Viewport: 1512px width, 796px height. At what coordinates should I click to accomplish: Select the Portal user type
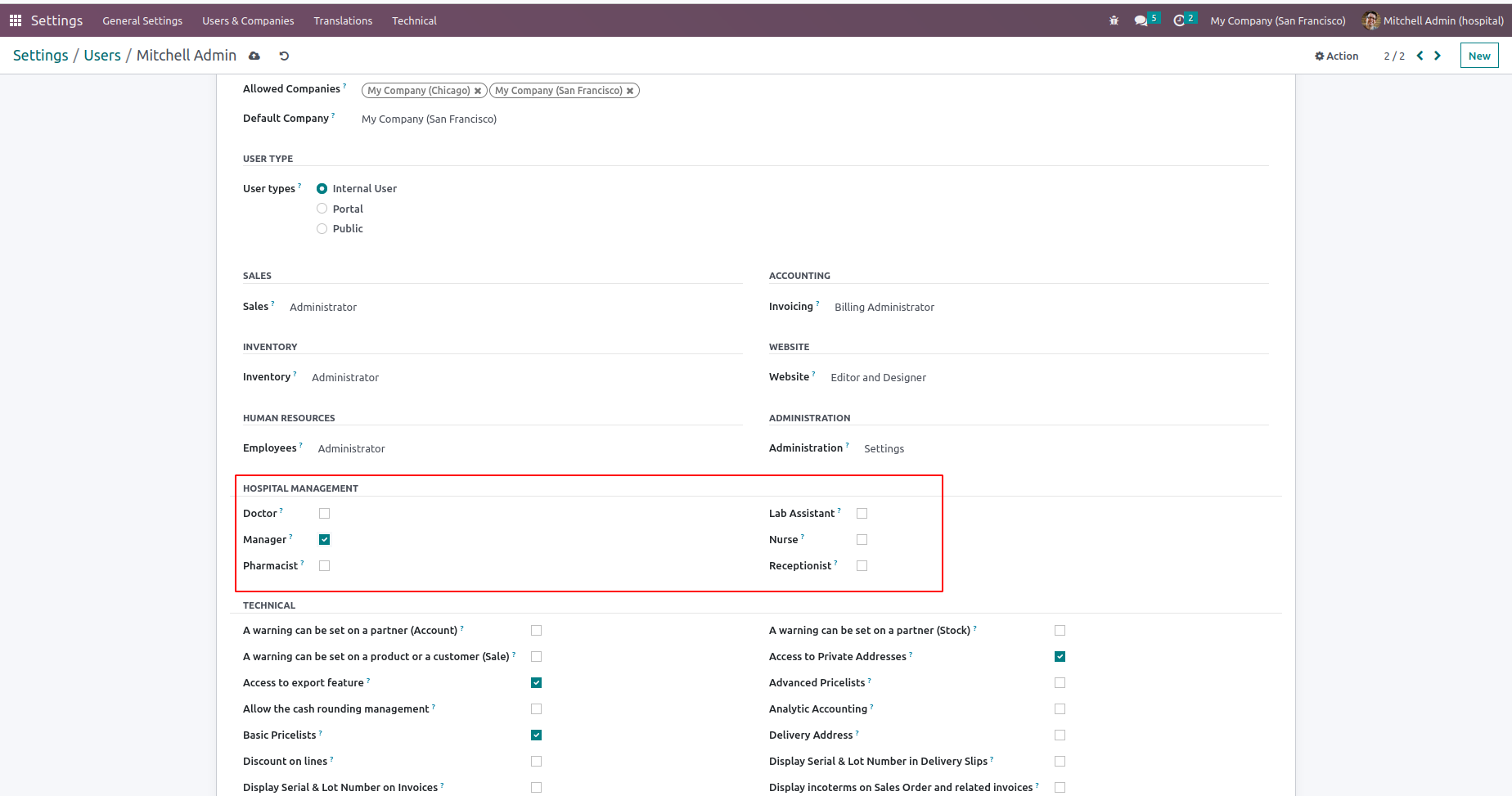point(322,209)
